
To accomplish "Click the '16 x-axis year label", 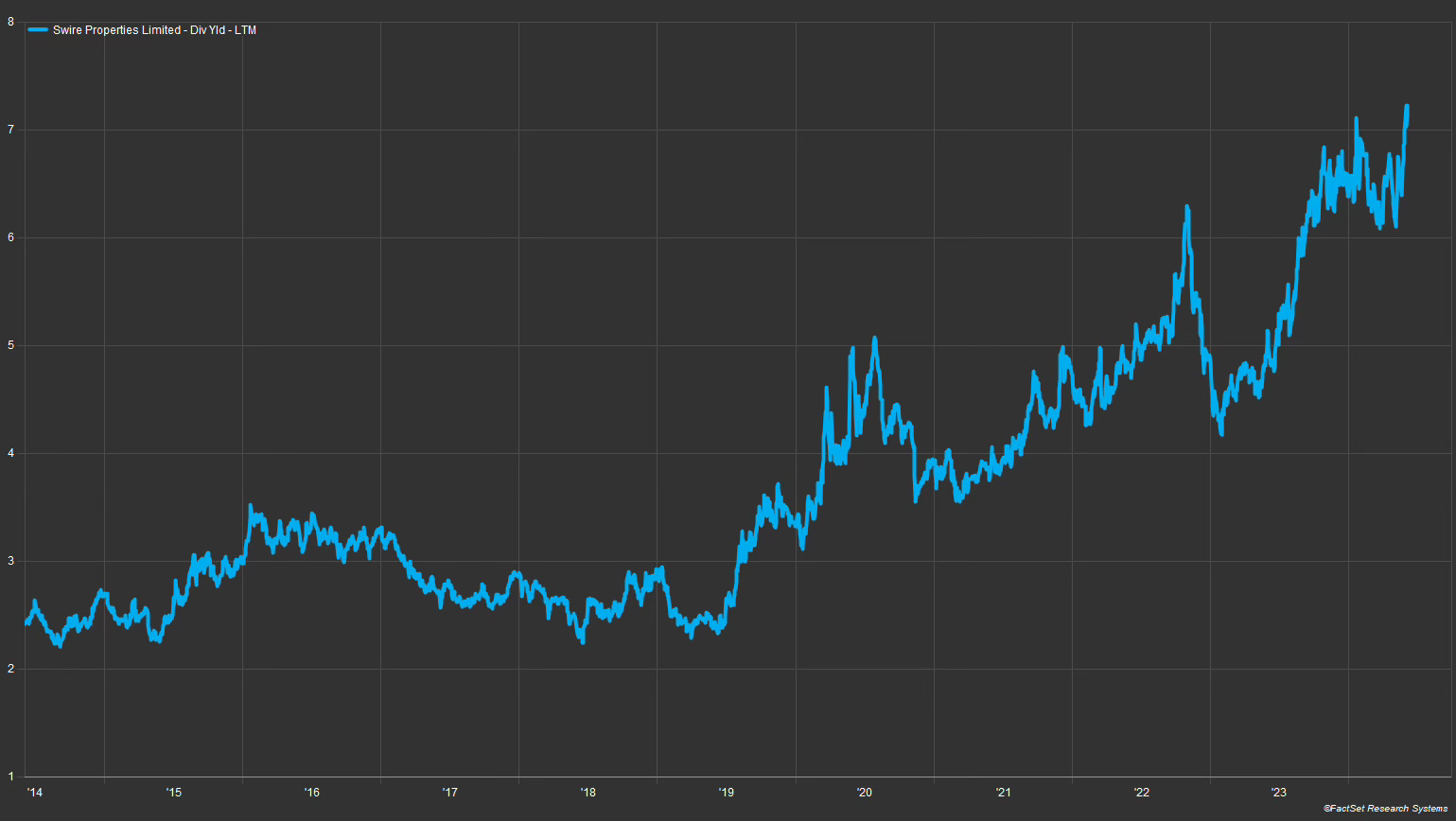I will click(311, 792).
